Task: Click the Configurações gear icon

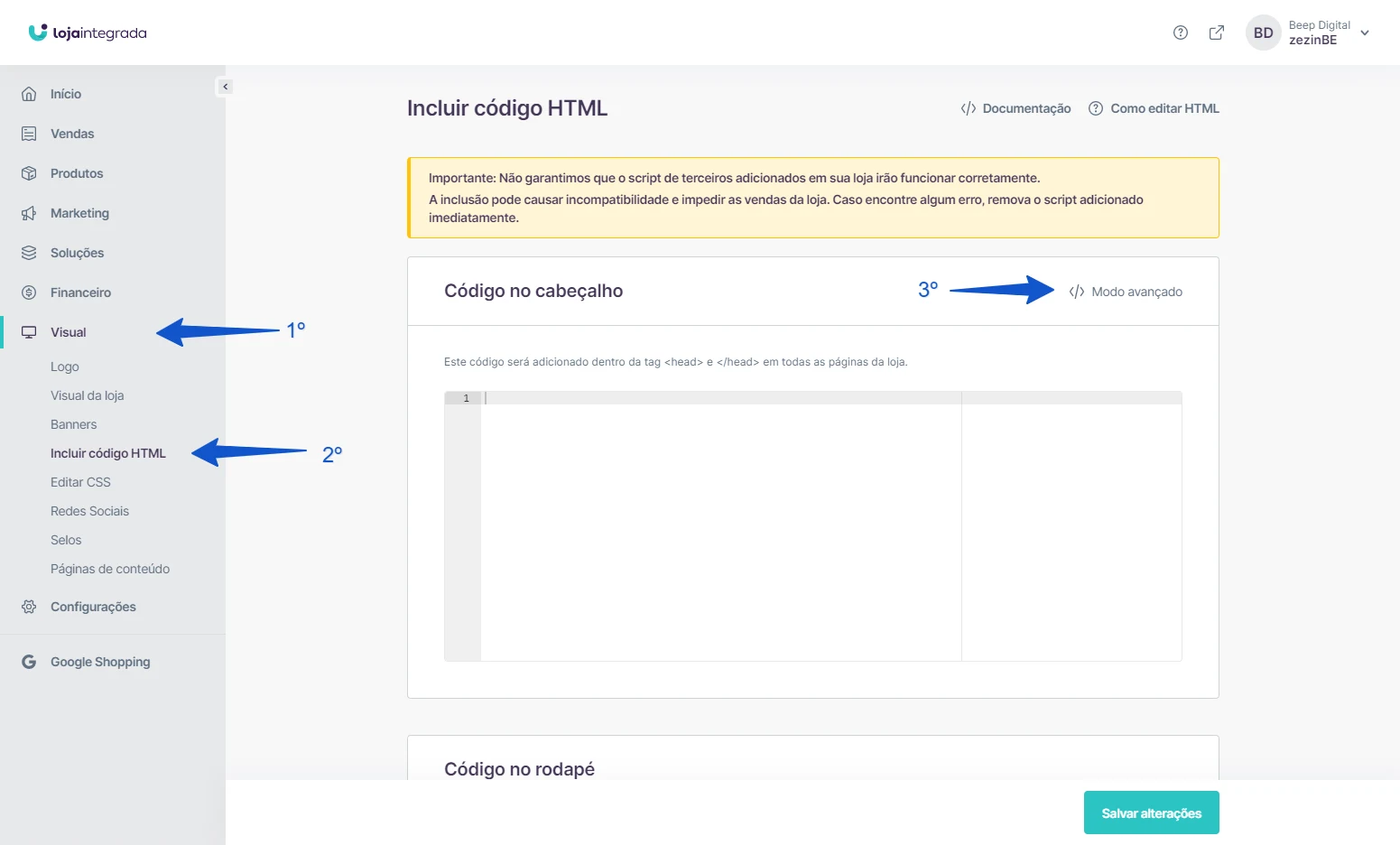Action: click(29, 607)
